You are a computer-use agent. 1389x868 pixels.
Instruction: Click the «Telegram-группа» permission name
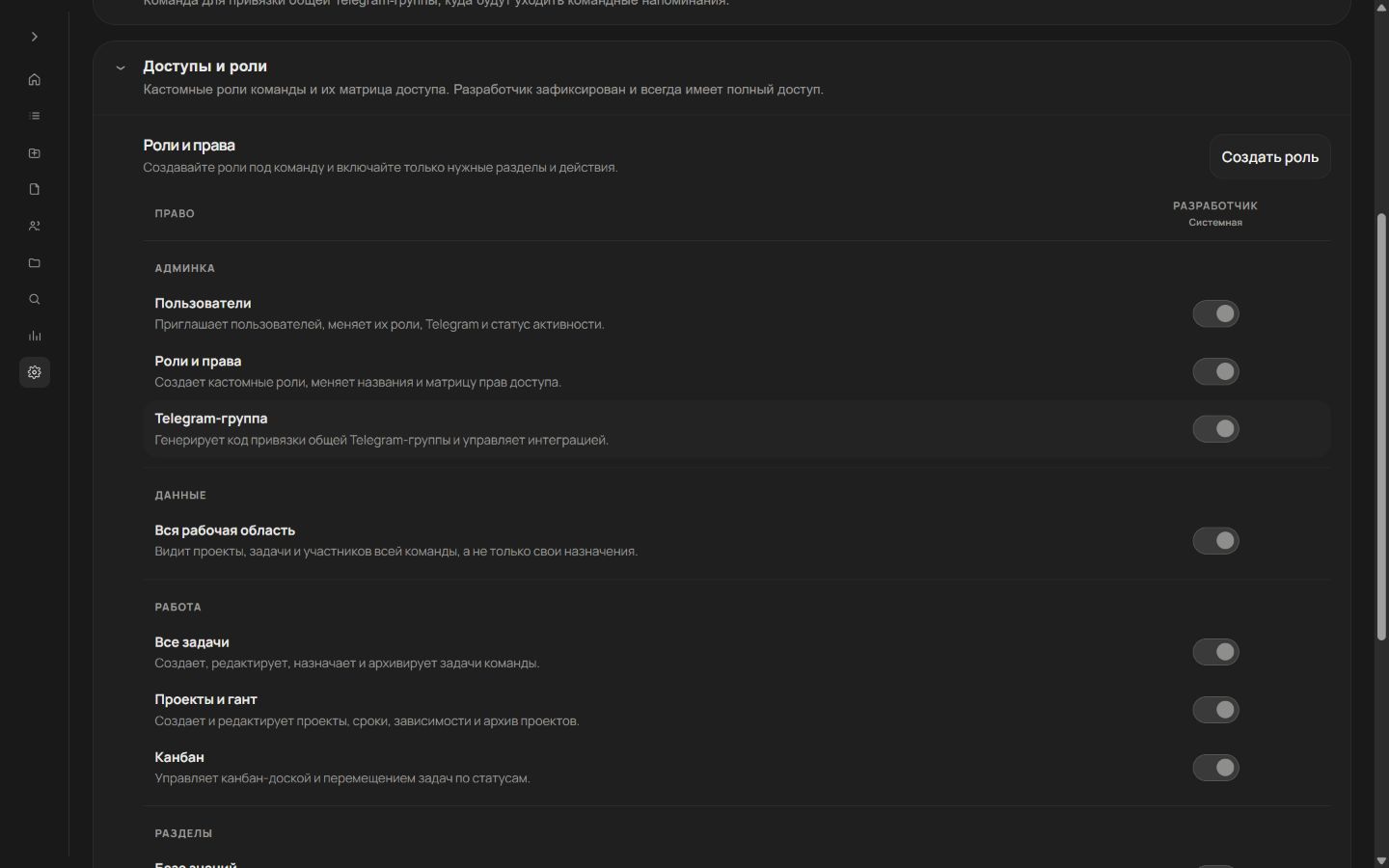211,419
